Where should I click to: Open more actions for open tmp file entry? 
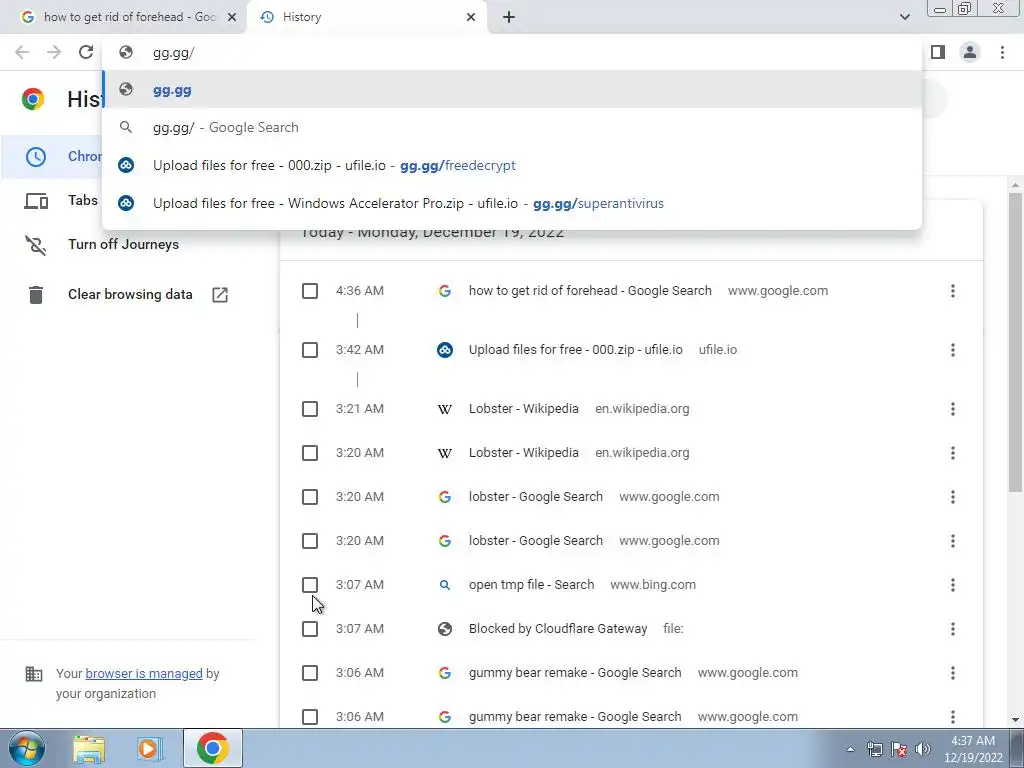[x=953, y=584]
